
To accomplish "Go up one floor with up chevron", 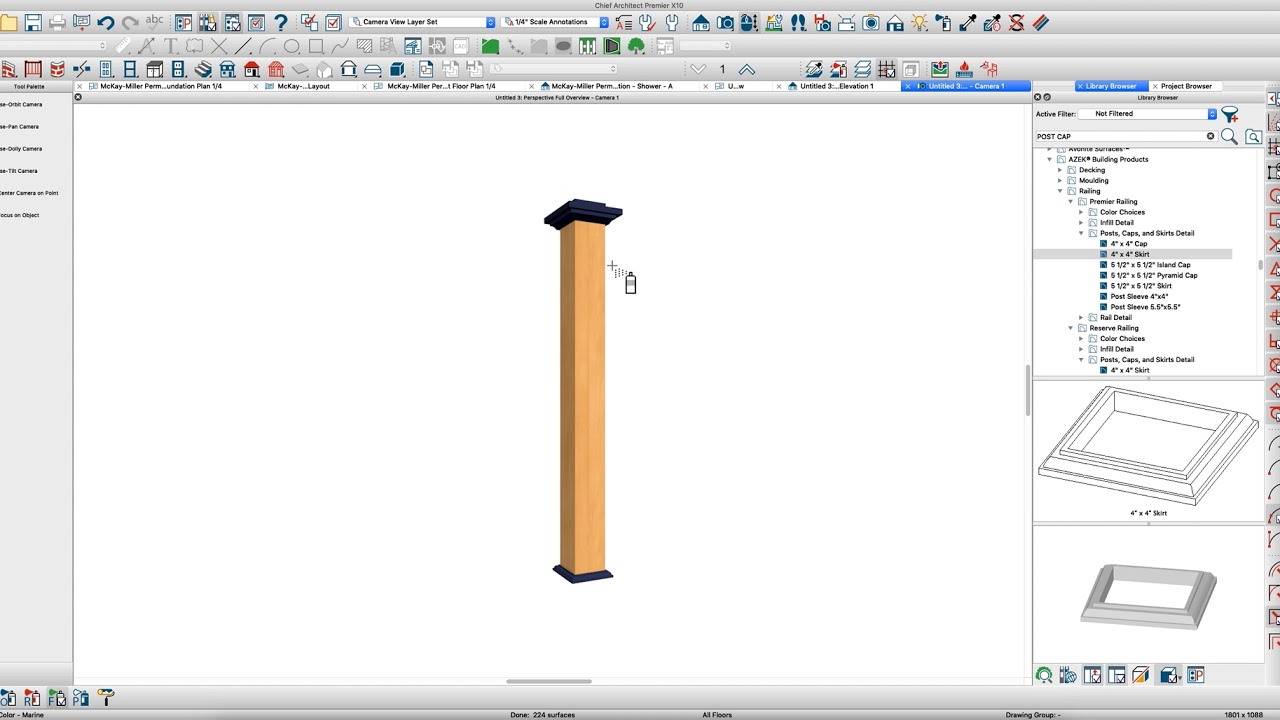I will point(746,69).
